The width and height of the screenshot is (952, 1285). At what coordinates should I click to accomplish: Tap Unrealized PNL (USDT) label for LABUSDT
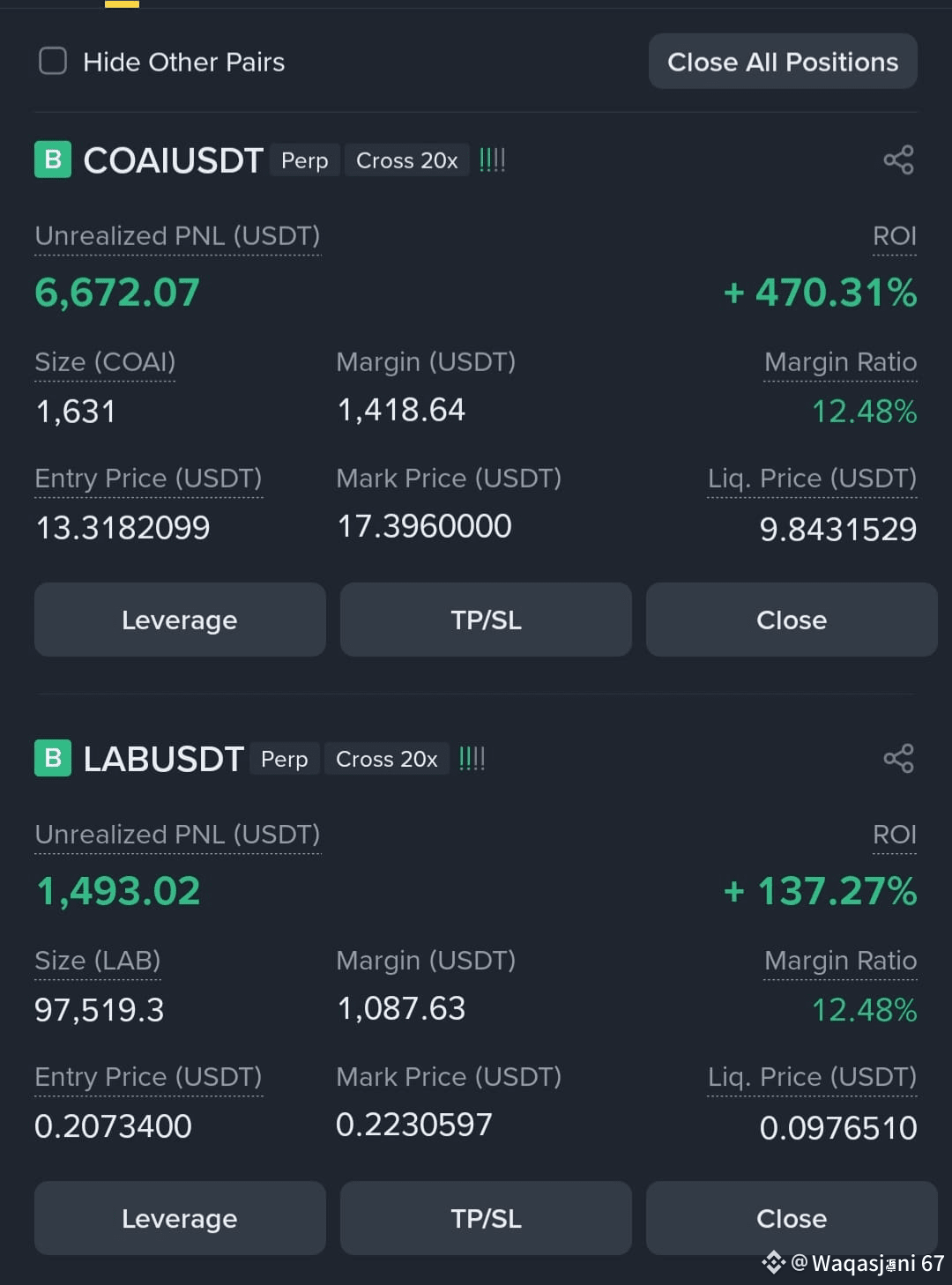click(177, 835)
